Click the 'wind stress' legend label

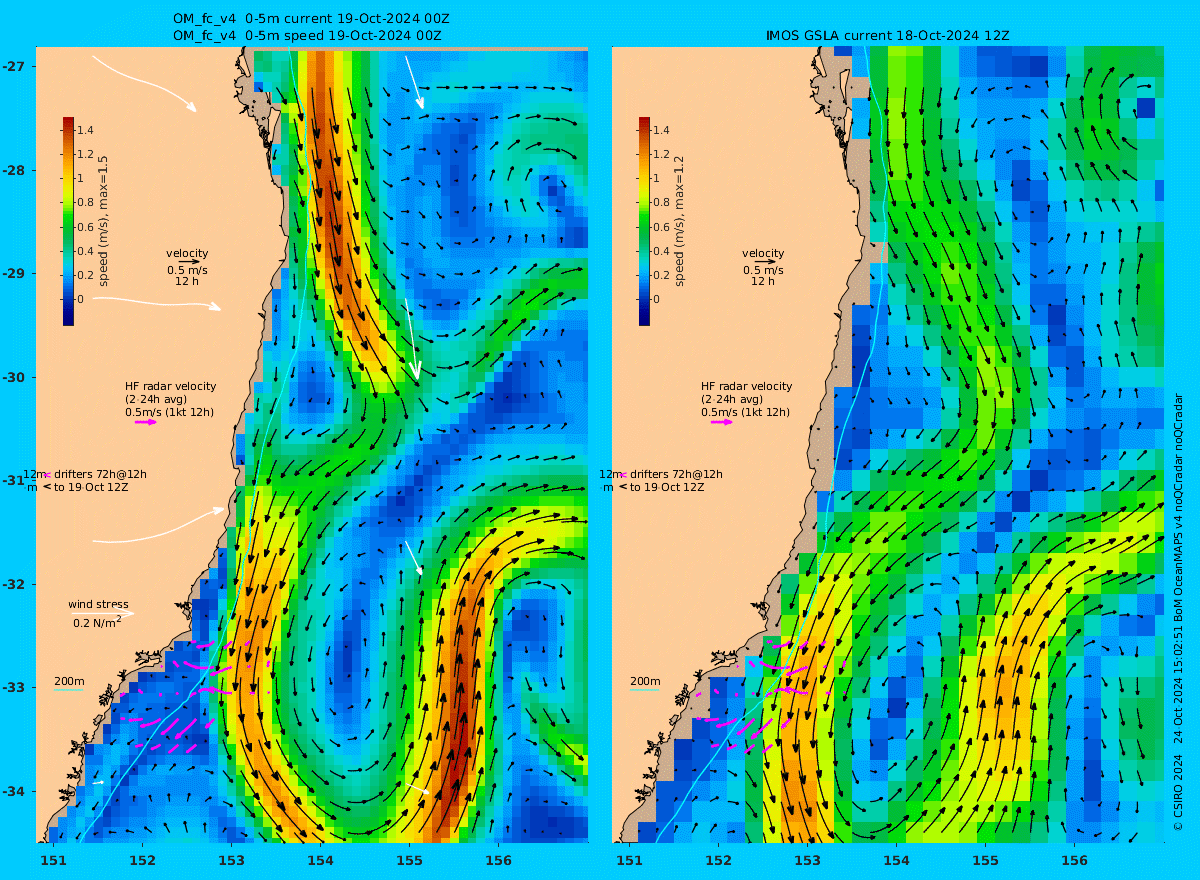click(x=98, y=604)
